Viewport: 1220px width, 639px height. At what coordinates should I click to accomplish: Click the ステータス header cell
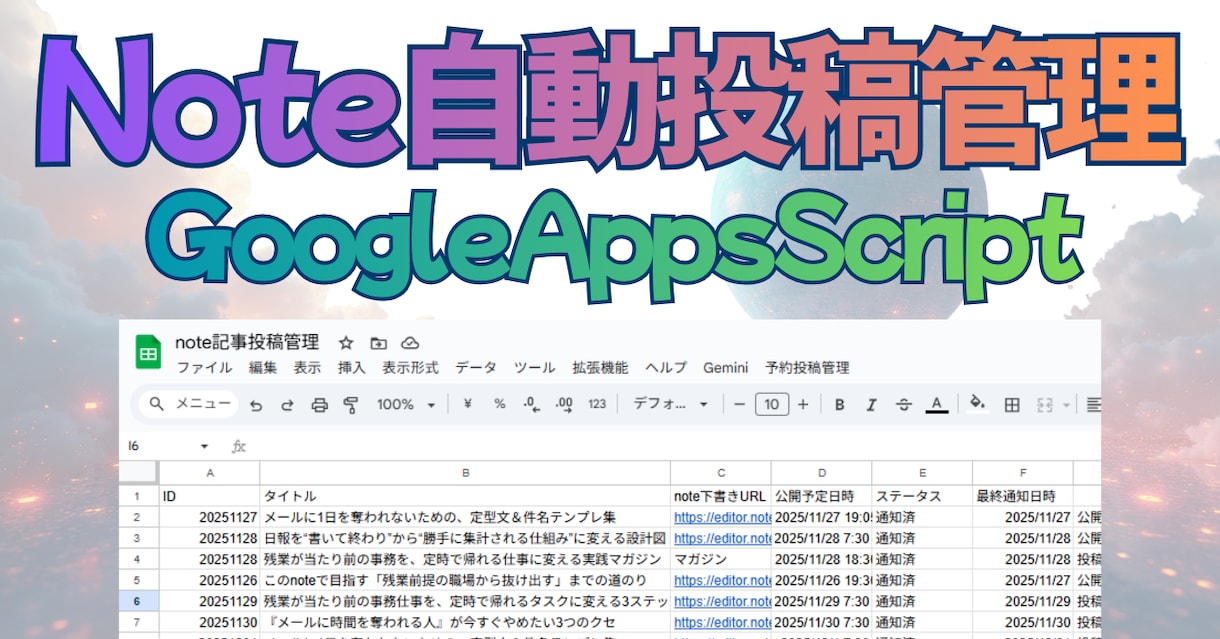coord(922,496)
